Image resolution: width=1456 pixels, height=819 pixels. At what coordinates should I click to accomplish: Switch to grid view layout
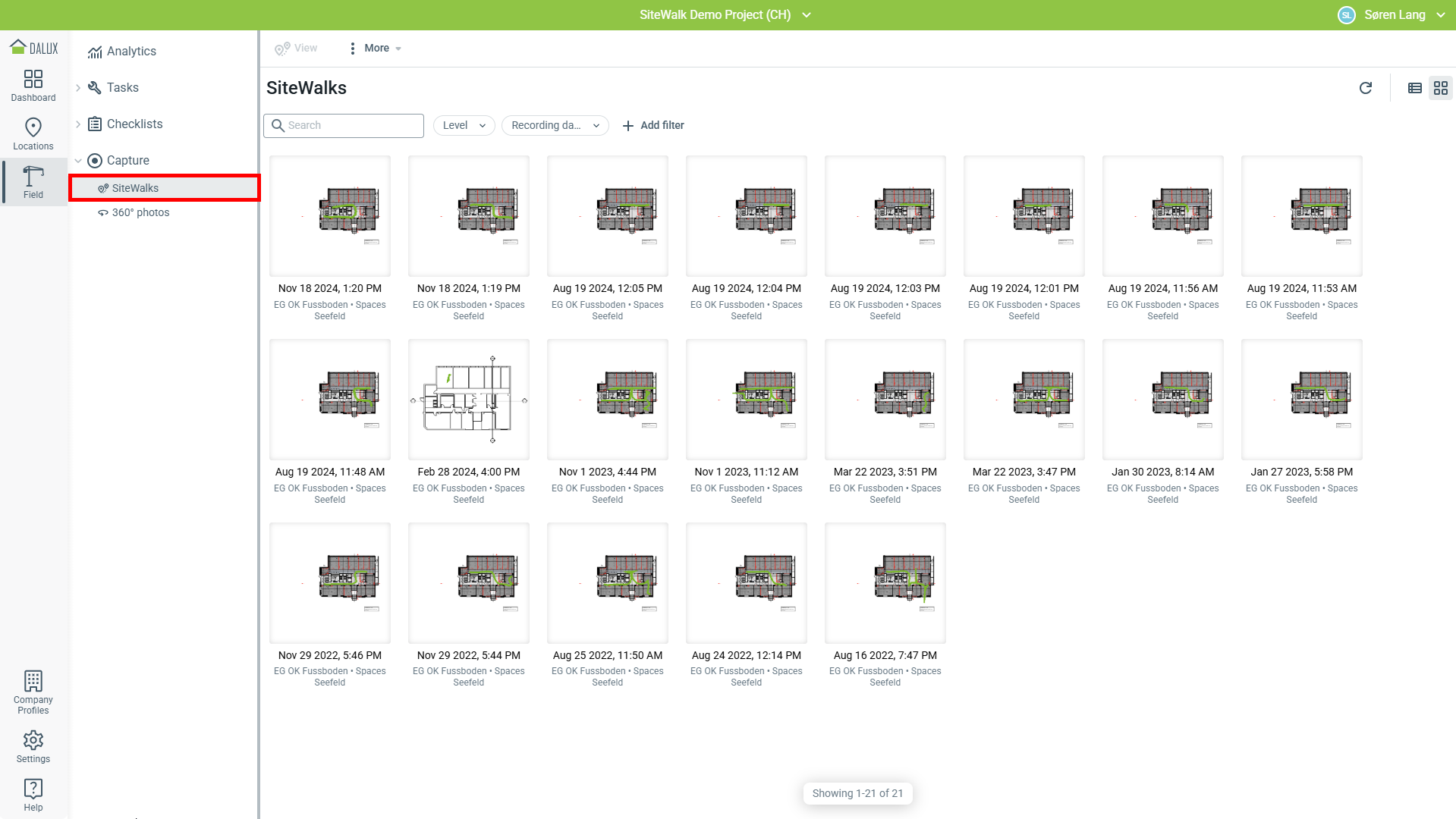pos(1441,88)
